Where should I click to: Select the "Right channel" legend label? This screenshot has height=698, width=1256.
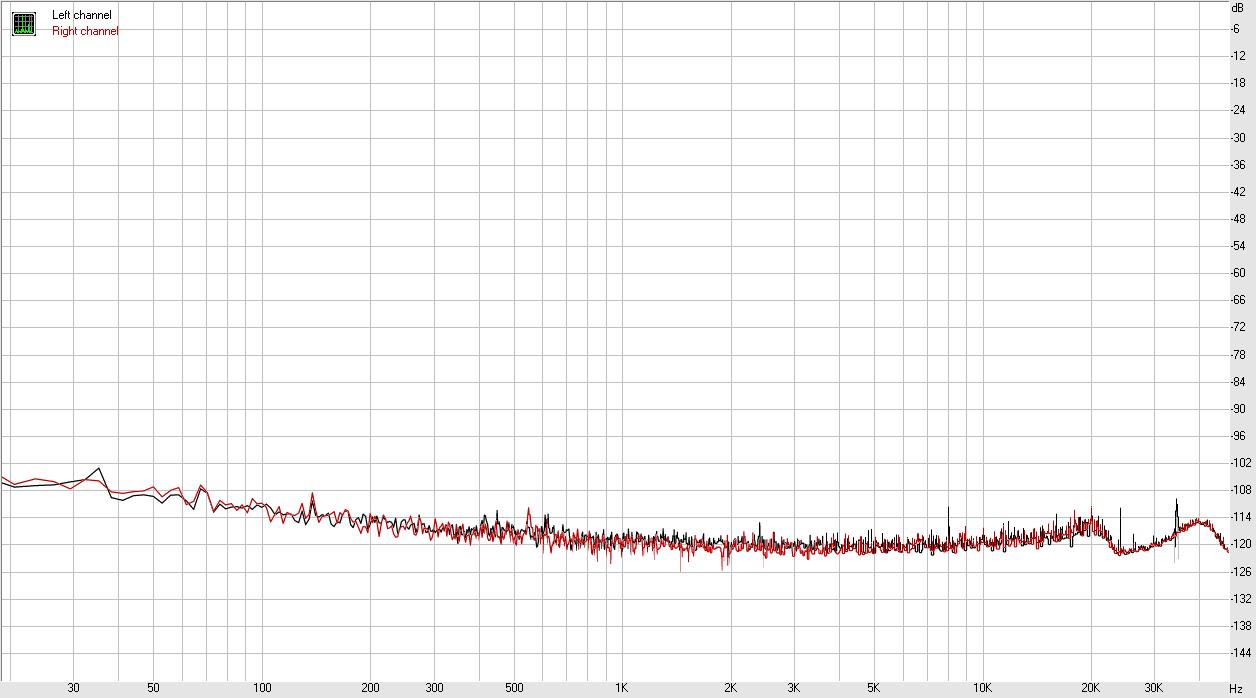click(85, 31)
